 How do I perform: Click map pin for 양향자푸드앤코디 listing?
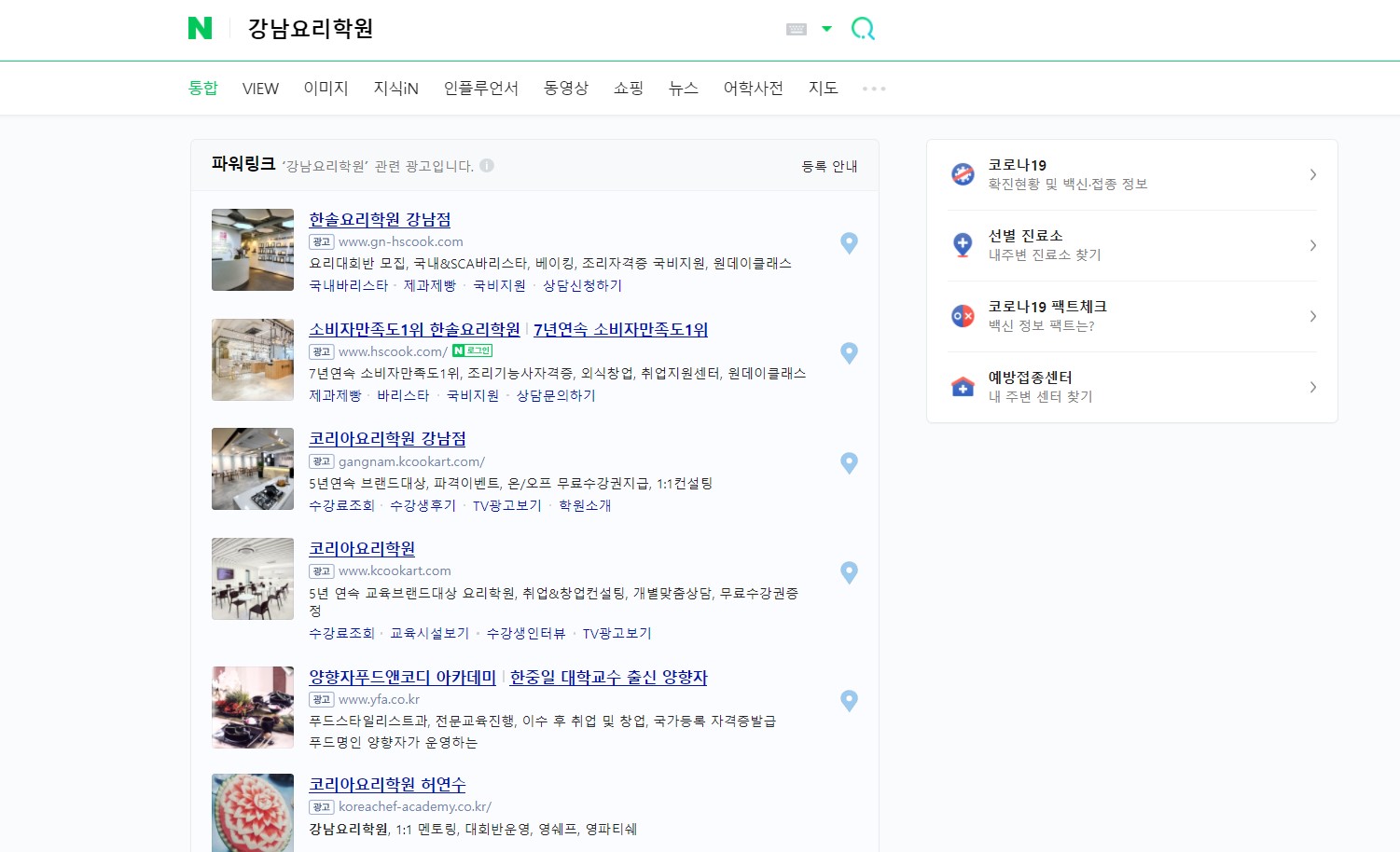tap(849, 701)
